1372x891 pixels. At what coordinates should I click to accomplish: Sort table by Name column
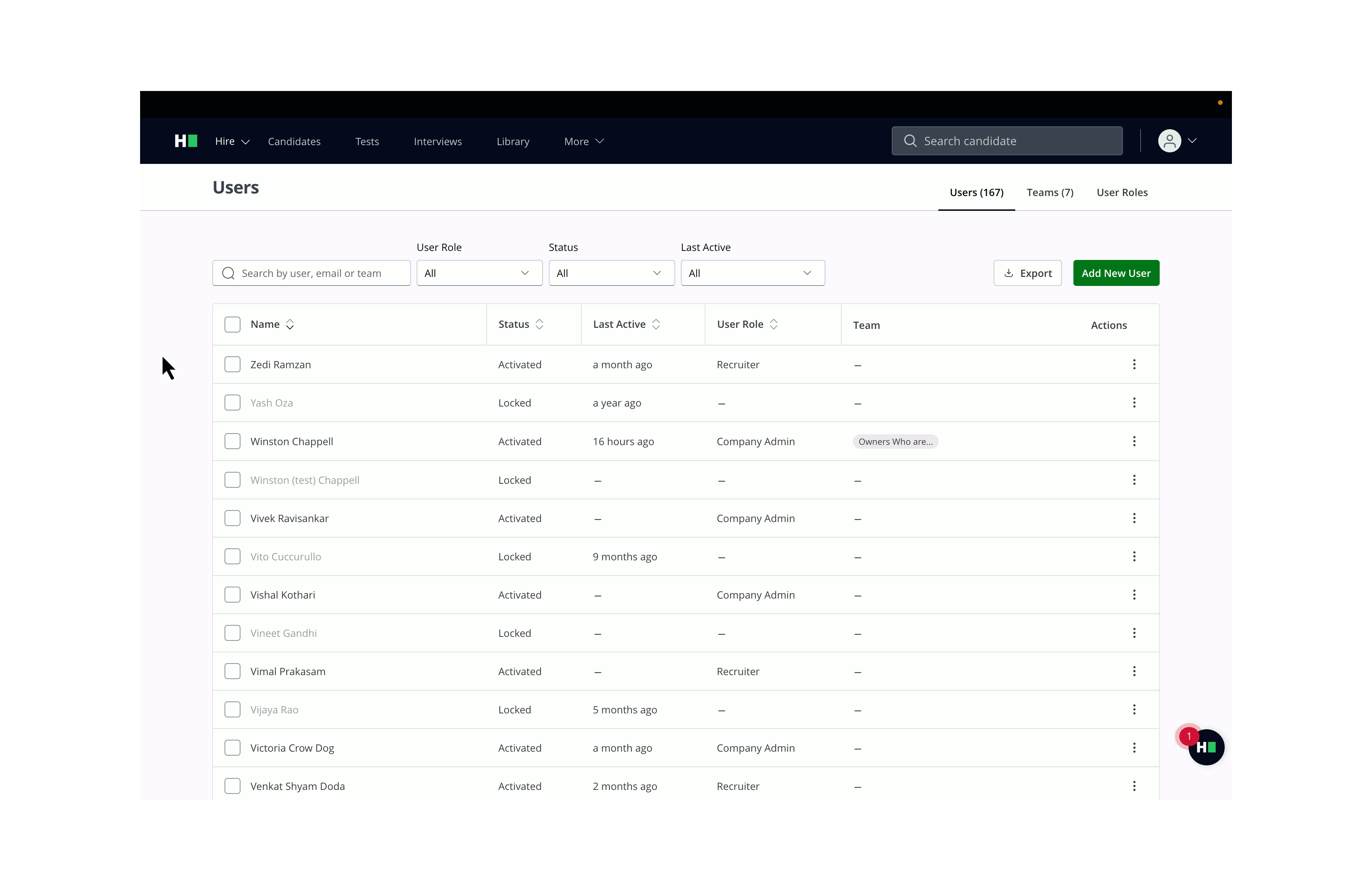pos(290,325)
